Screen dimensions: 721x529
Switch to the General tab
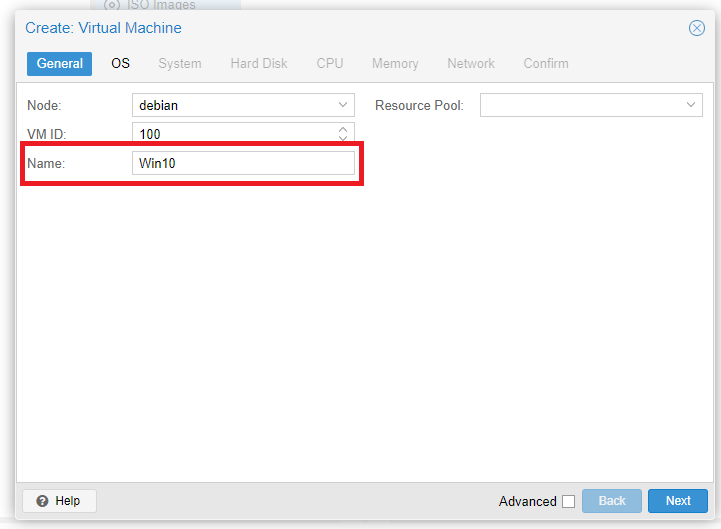click(x=59, y=63)
